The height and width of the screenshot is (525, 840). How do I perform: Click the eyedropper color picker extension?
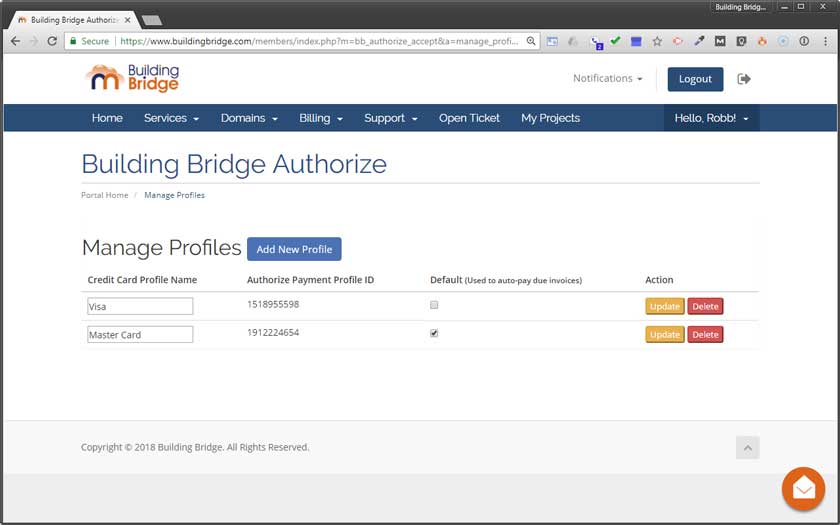[699, 41]
